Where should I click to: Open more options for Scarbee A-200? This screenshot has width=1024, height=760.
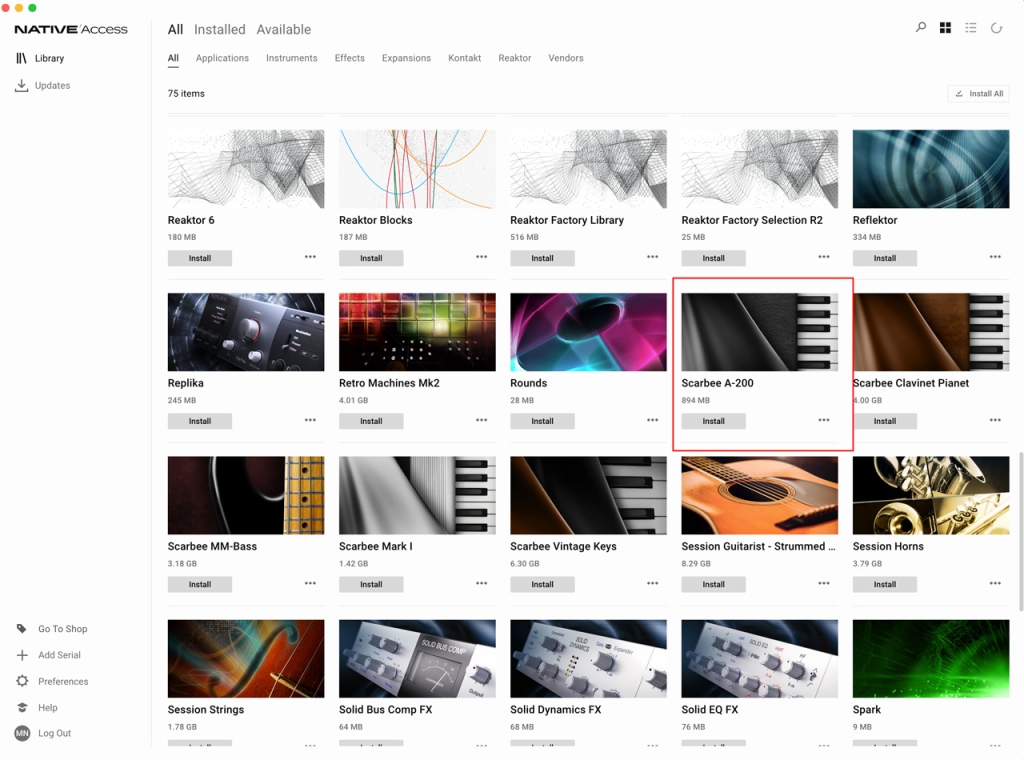pos(824,420)
